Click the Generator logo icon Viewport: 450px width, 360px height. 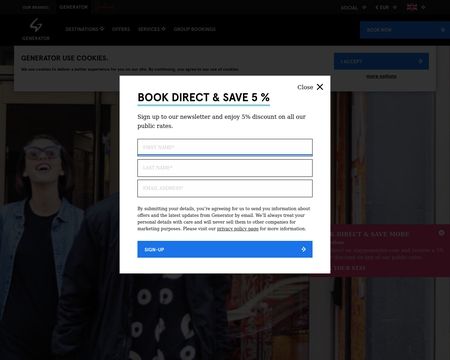coord(36,29)
